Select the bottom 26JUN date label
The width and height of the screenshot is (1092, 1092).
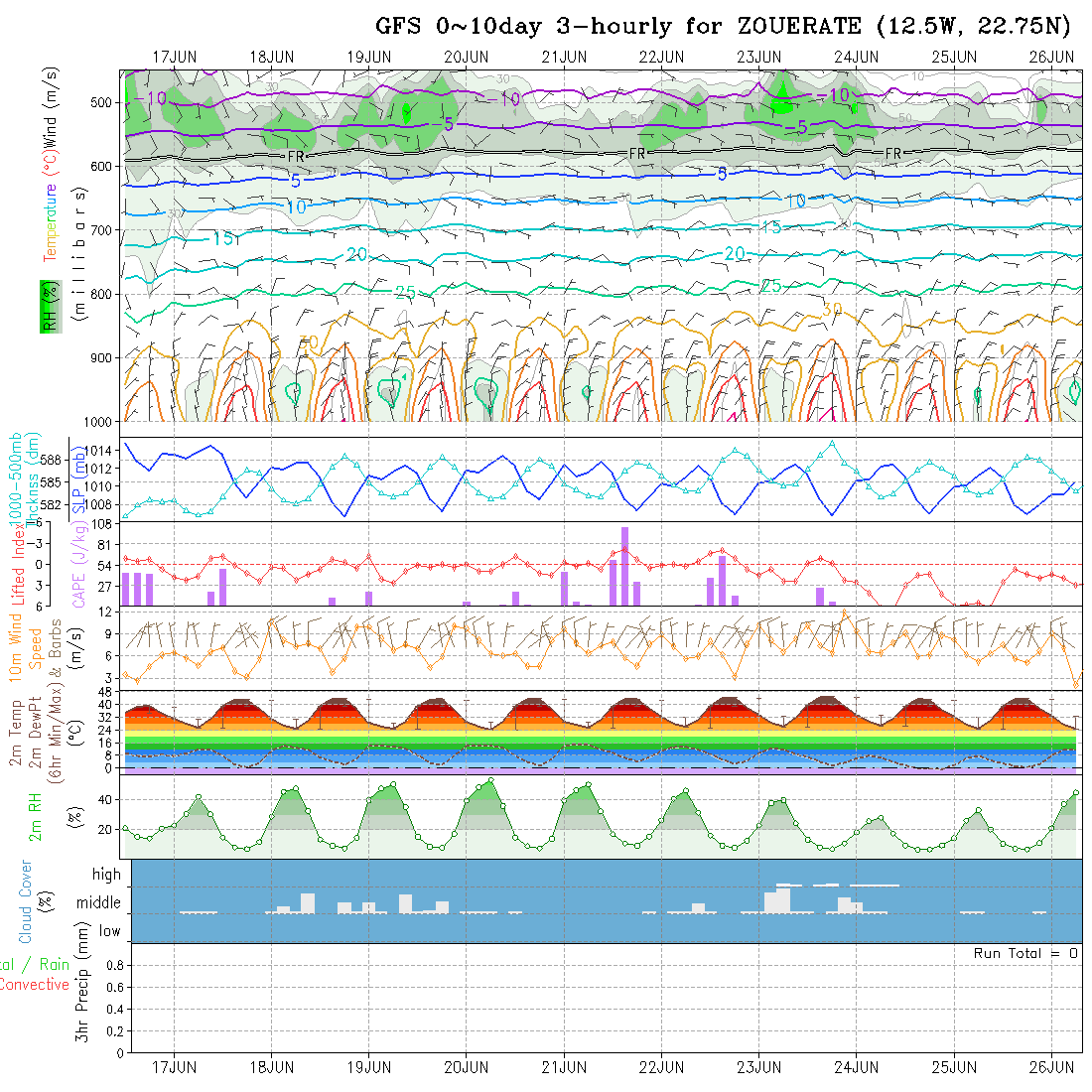pos(1051,1067)
